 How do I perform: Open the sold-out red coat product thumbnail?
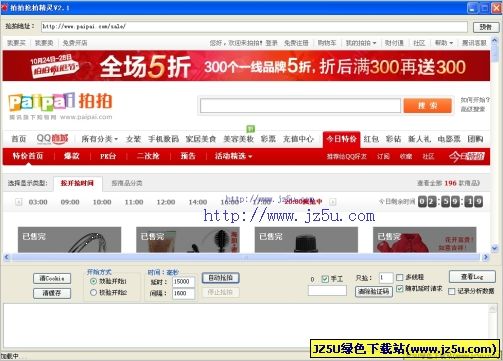(x=424, y=240)
